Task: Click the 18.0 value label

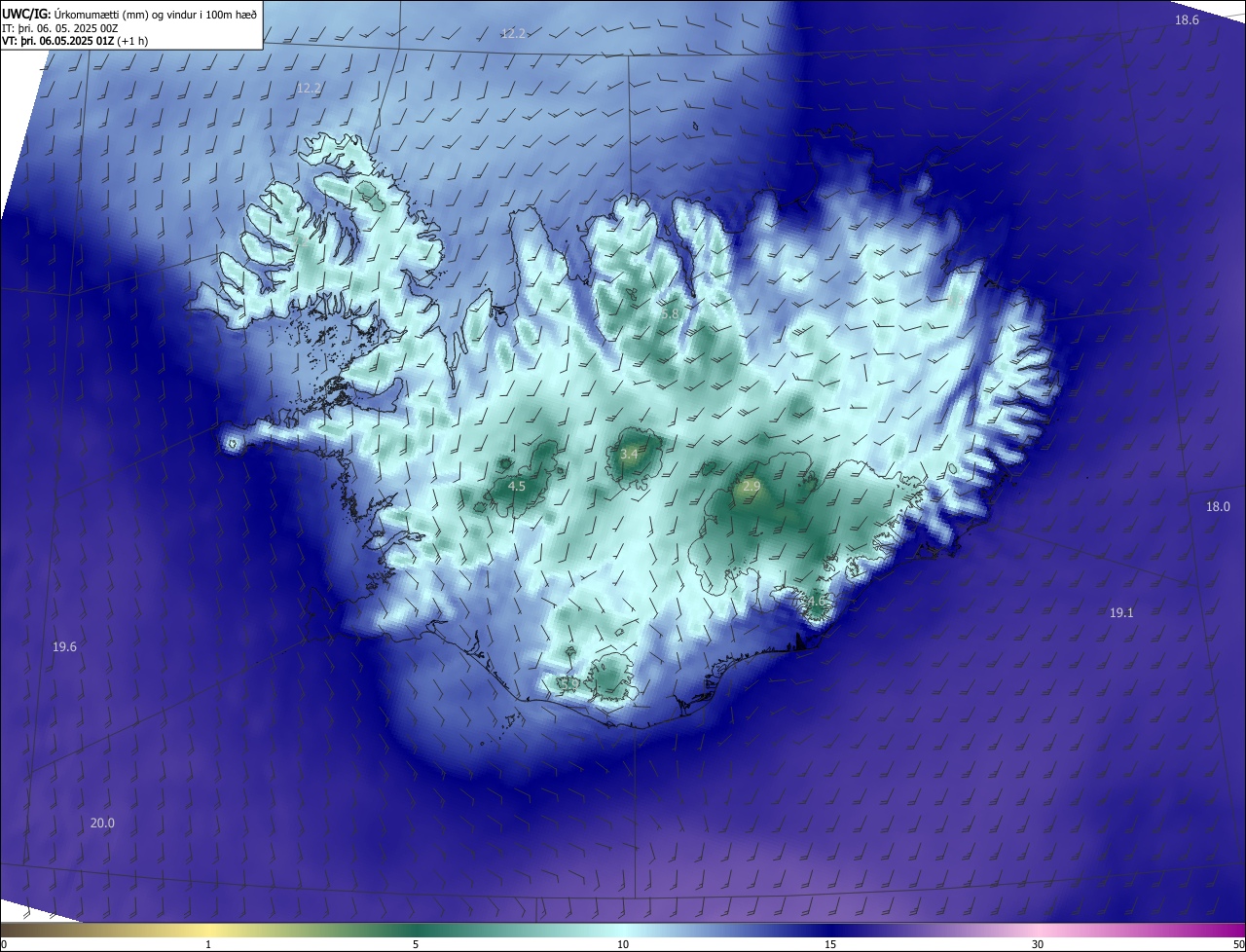Action: [x=1218, y=506]
